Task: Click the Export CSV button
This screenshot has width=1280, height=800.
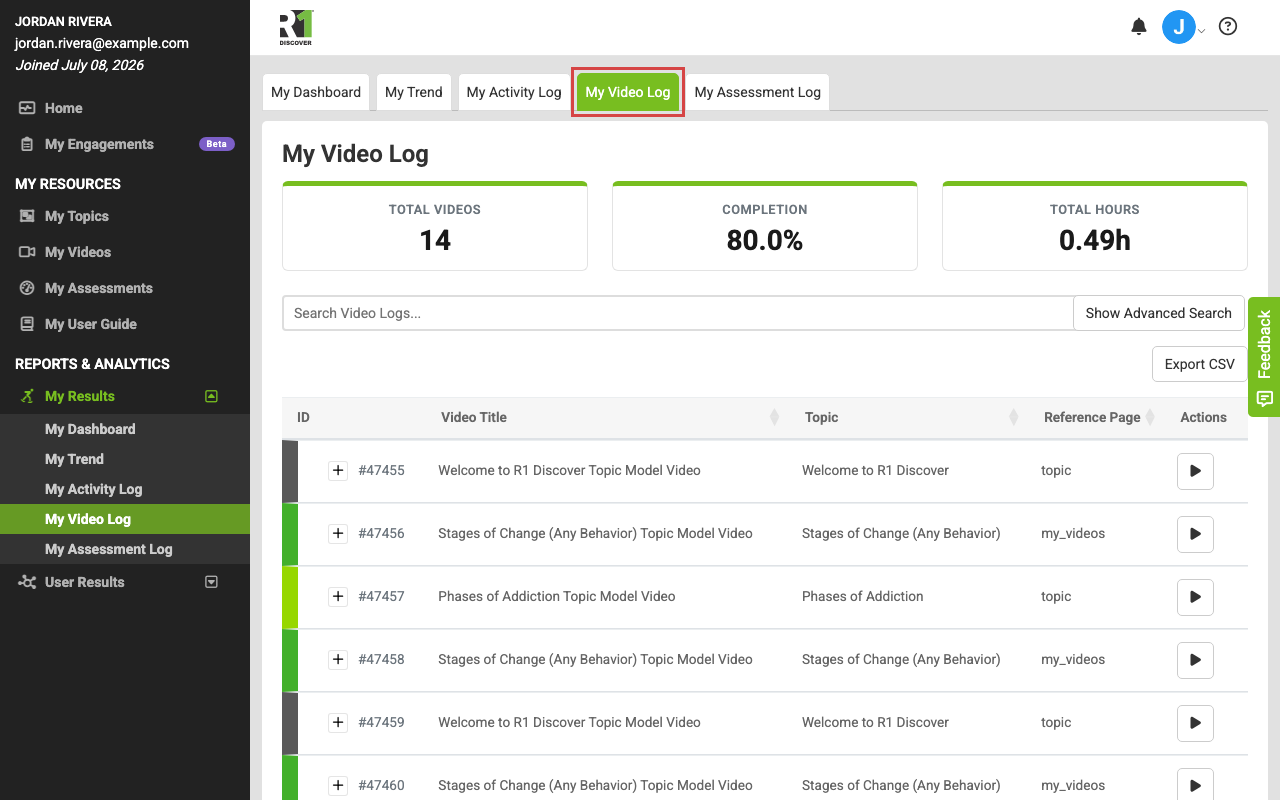Action: coord(1199,364)
